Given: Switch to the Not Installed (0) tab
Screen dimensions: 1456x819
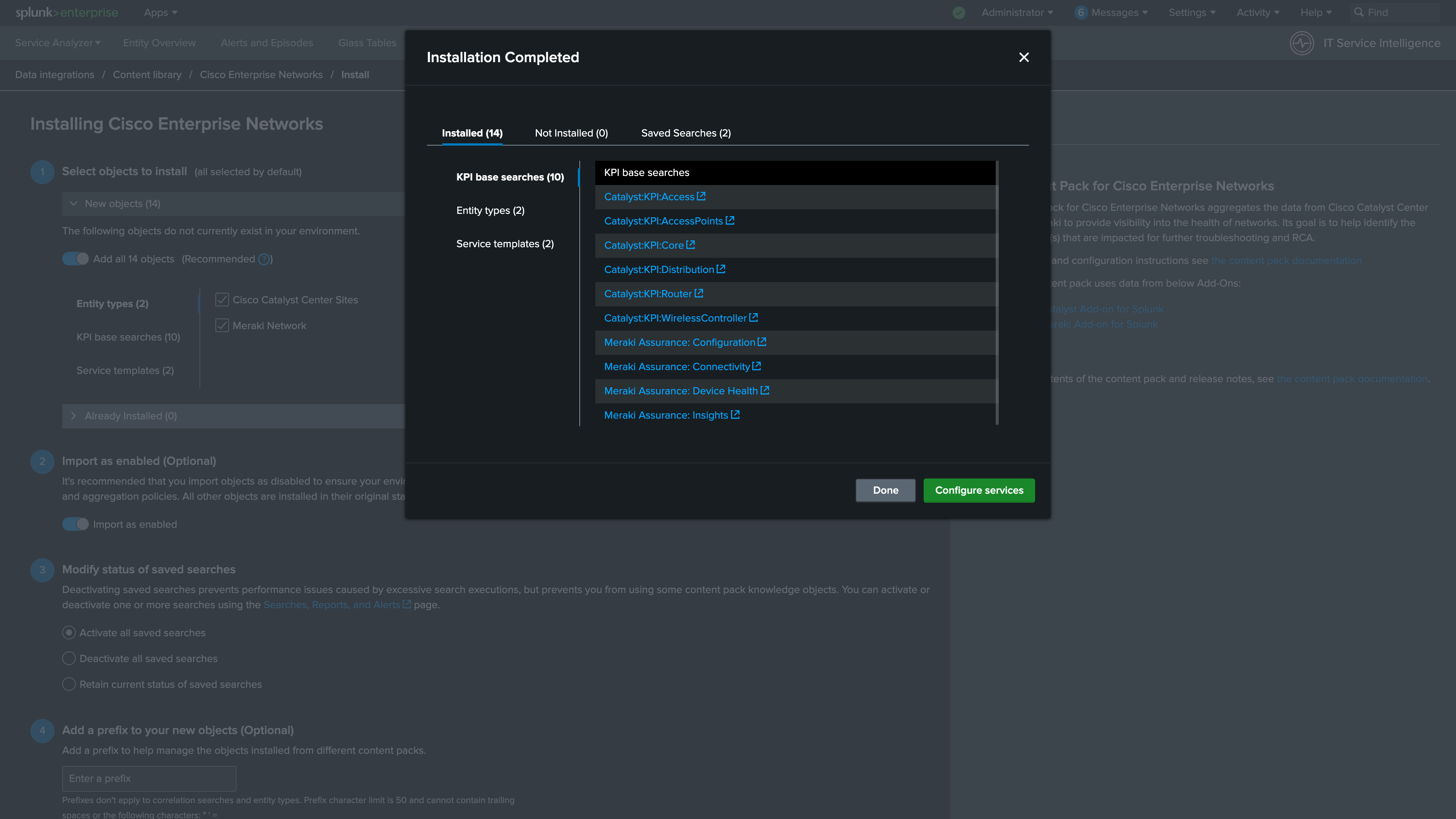Looking at the screenshot, I should click(x=571, y=133).
